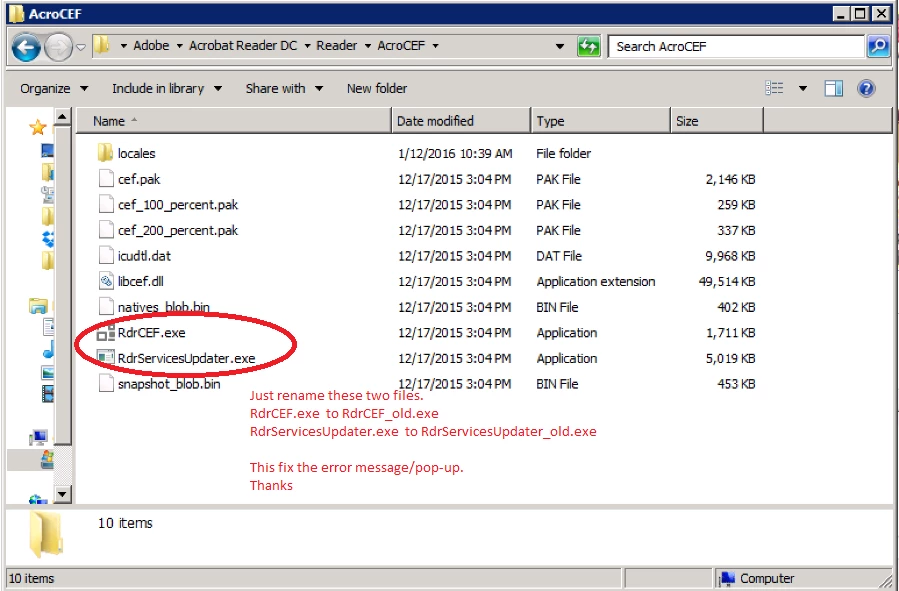Open the view options dropdown arrow
The image size is (899, 591).
[803, 88]
